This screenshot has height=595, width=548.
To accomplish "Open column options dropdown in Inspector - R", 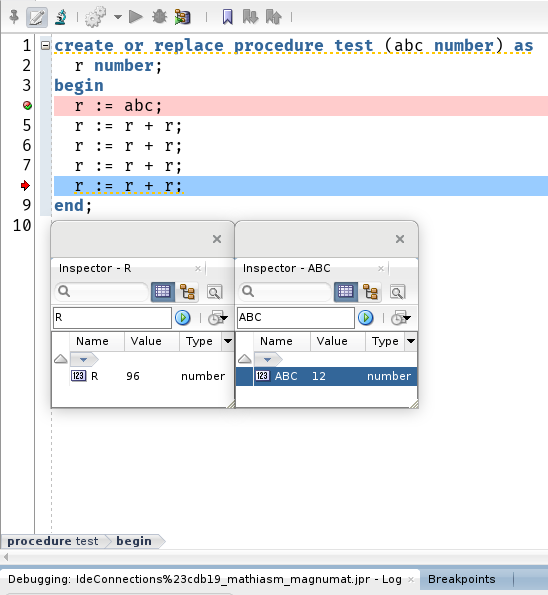I will [x=228, y=341].
